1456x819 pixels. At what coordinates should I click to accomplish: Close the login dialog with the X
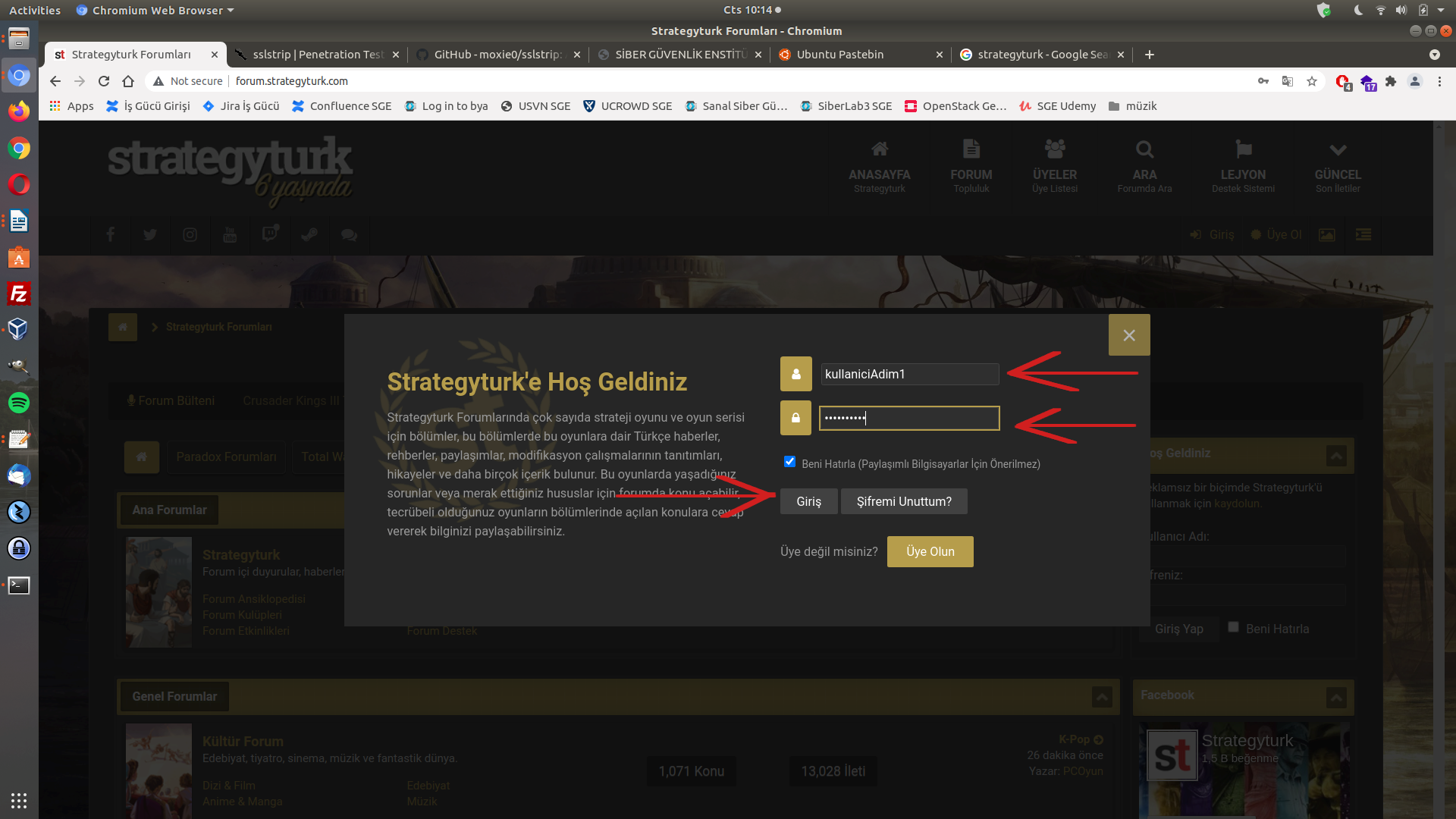click(x=1129, y=335)
